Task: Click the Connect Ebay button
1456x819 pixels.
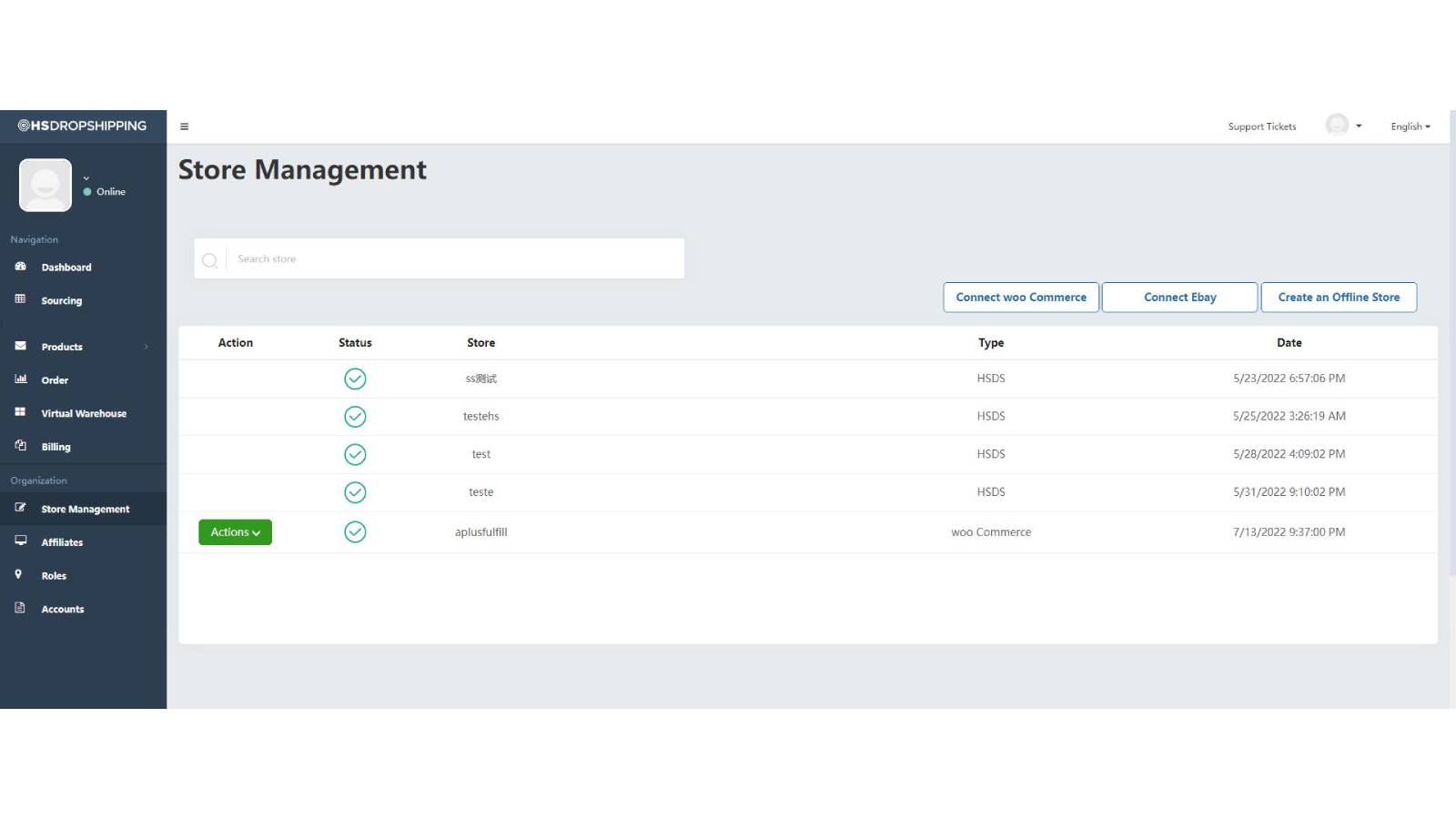Action: tap(1180, 298)
